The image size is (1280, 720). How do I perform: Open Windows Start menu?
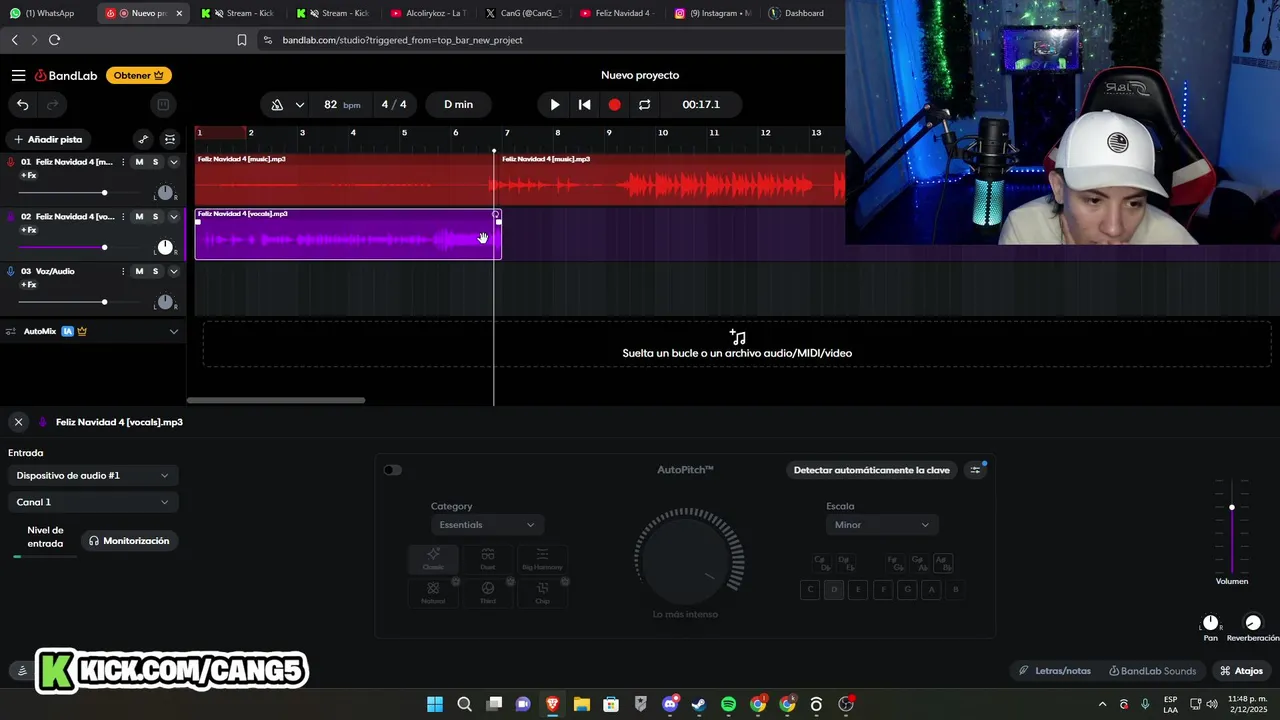point(435,704)
